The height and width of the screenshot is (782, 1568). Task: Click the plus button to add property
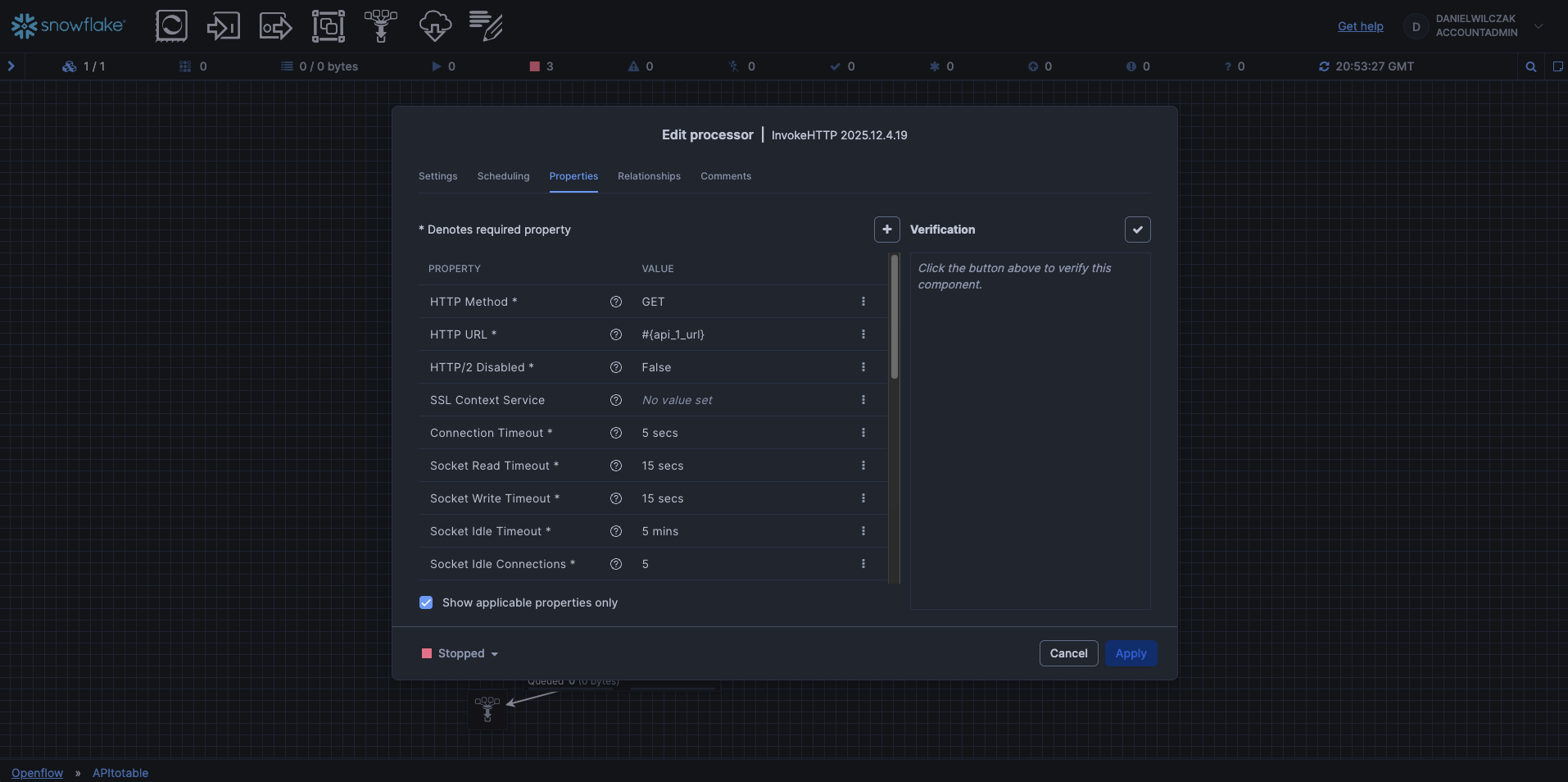click(x=886, y=230)
